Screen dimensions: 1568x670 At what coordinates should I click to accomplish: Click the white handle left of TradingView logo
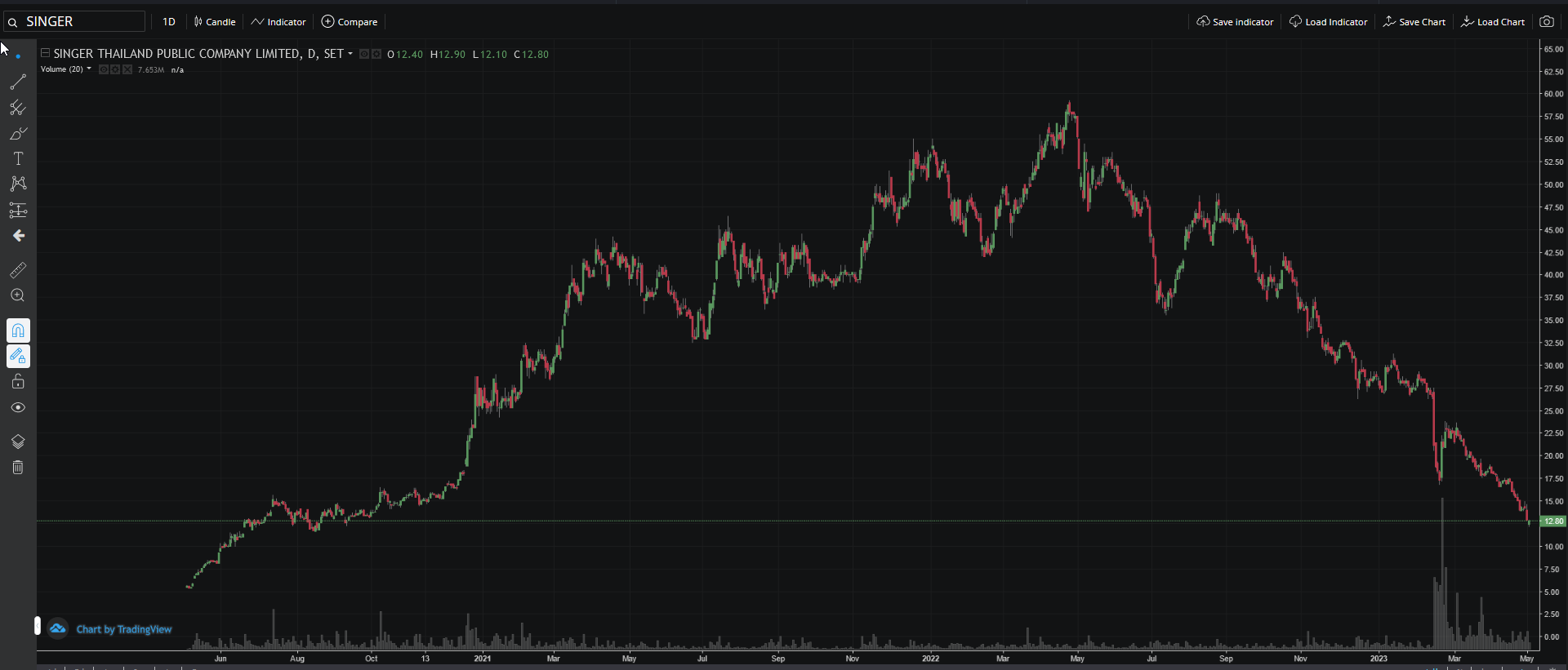coord(38,626)
